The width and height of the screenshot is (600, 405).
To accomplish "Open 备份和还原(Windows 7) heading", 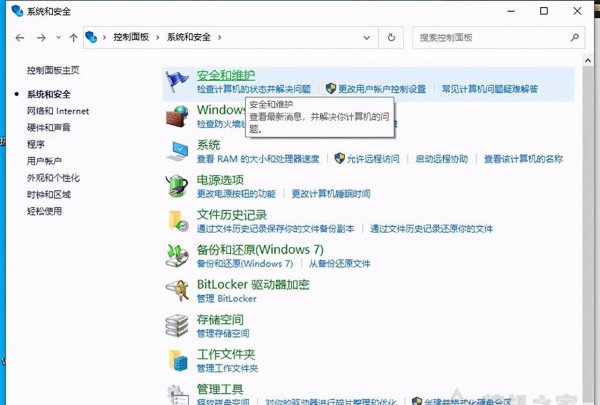I will 260,250.
